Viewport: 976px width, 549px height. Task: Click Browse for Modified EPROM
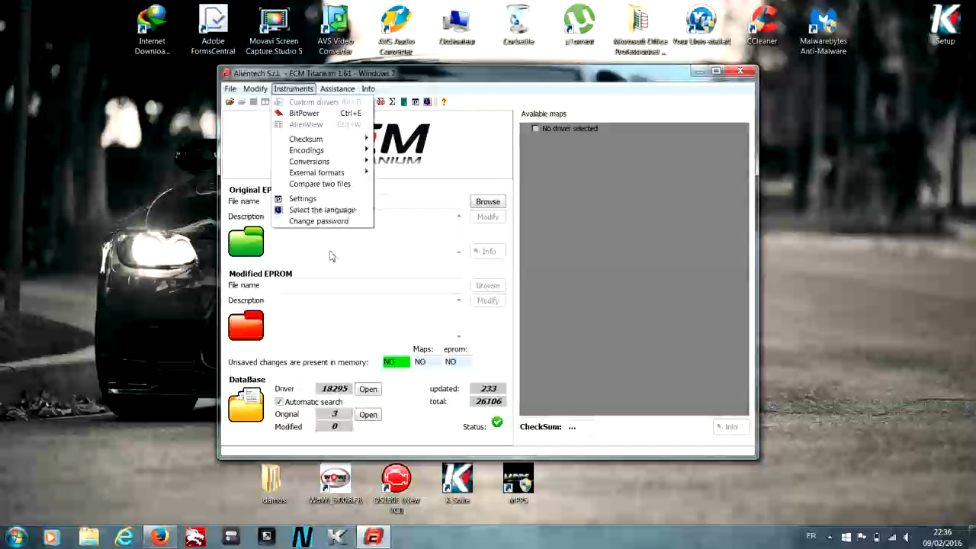487,285
